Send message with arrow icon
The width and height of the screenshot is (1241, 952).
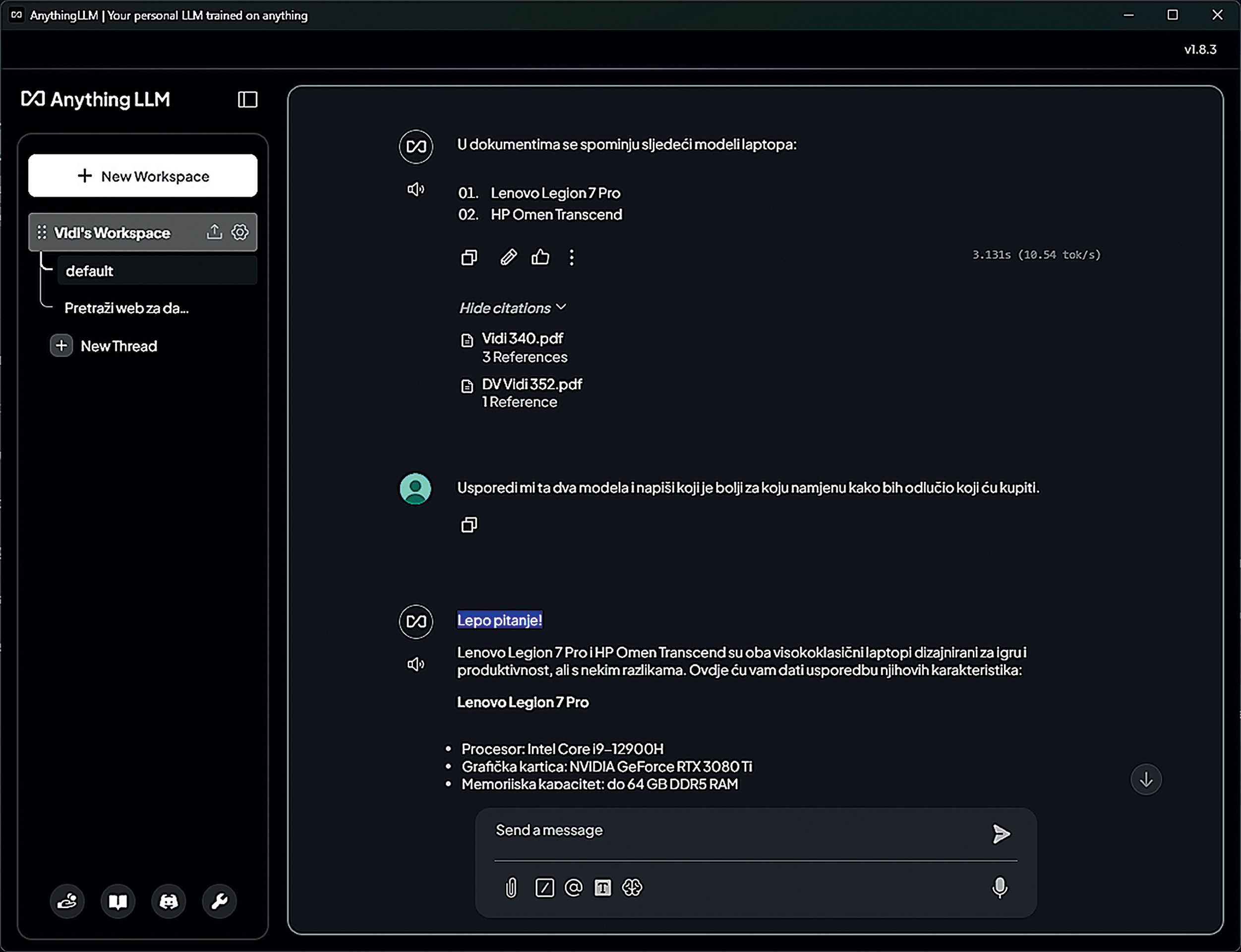1001,833
